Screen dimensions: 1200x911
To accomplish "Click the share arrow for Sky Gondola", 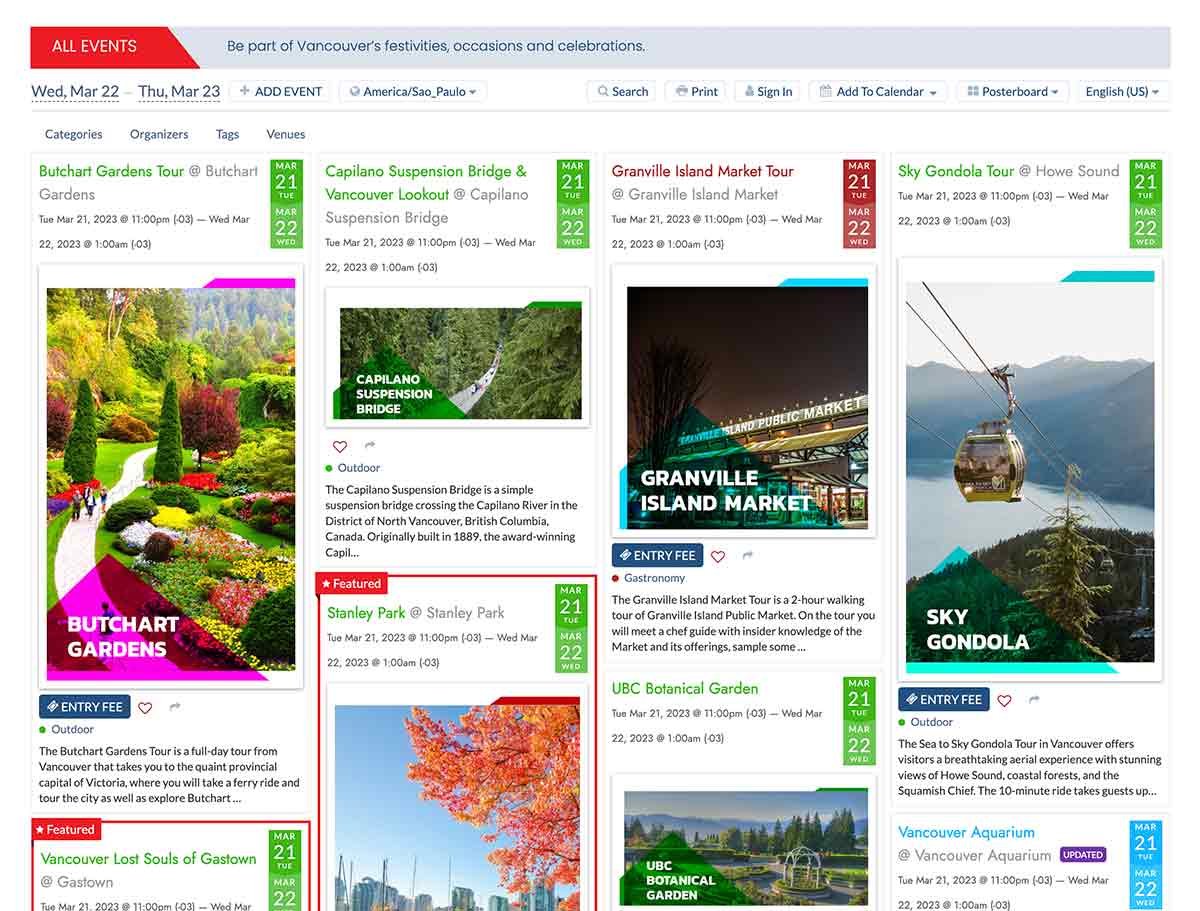I will [x=1034, y=699].
